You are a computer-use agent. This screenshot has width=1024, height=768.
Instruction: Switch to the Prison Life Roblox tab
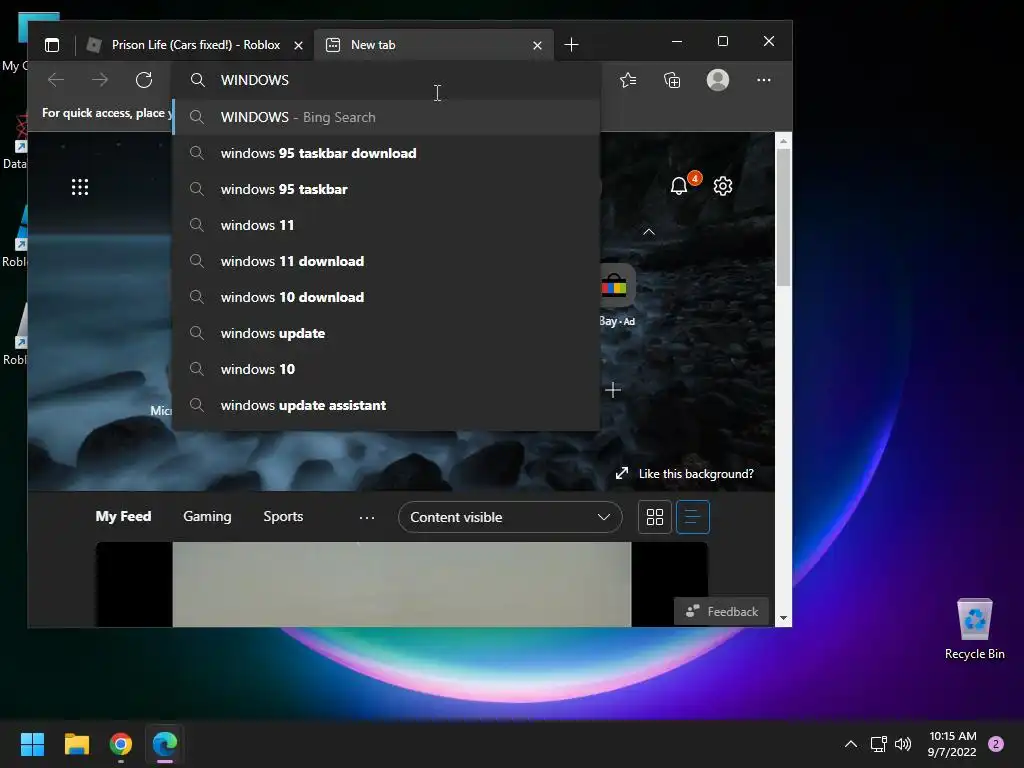(195, 44)
